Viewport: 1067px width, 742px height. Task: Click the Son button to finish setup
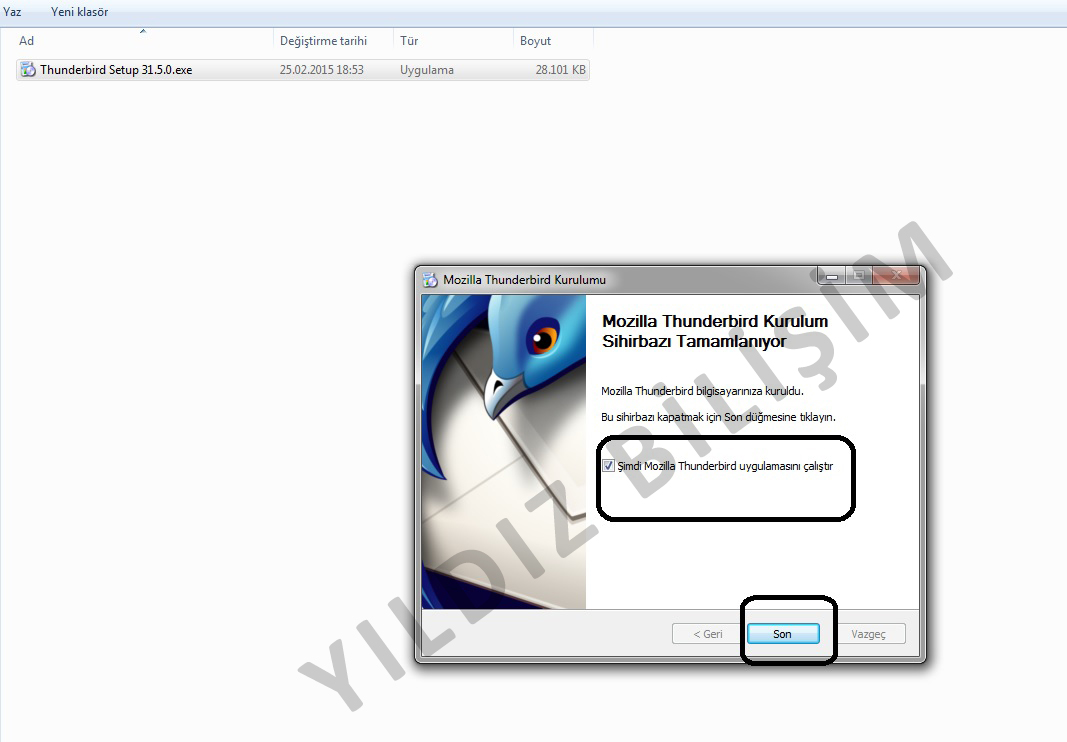click(783, 634)
